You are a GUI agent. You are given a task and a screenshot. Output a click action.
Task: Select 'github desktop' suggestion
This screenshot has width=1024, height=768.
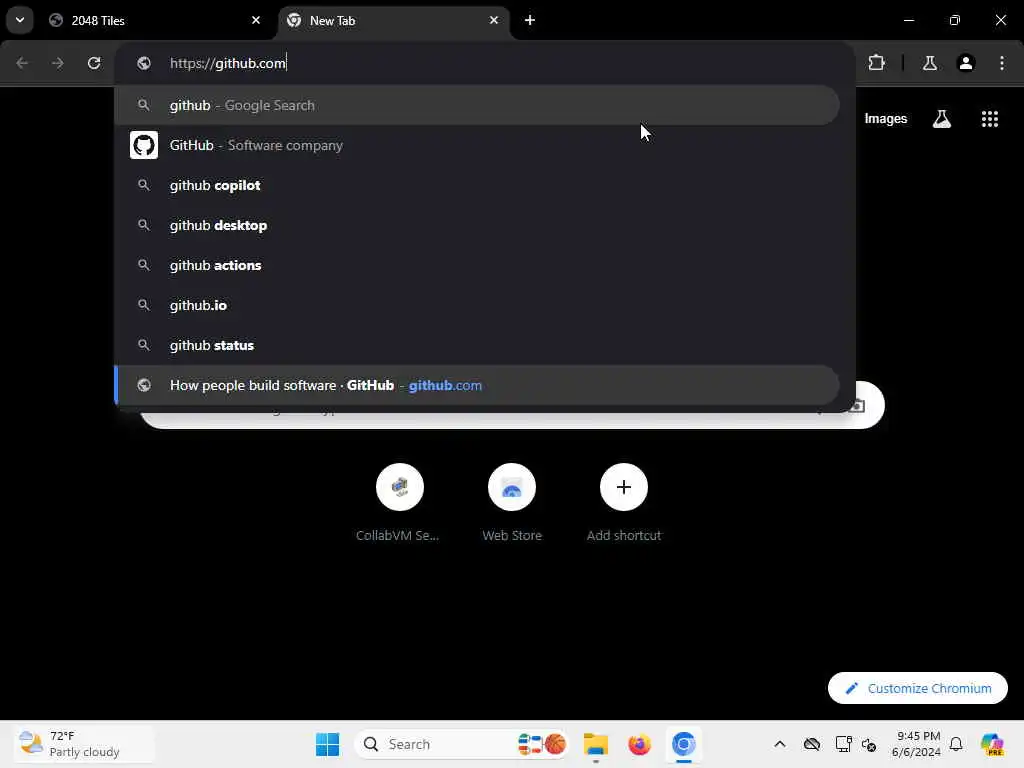pyautogui.click(x=477, y=225)
